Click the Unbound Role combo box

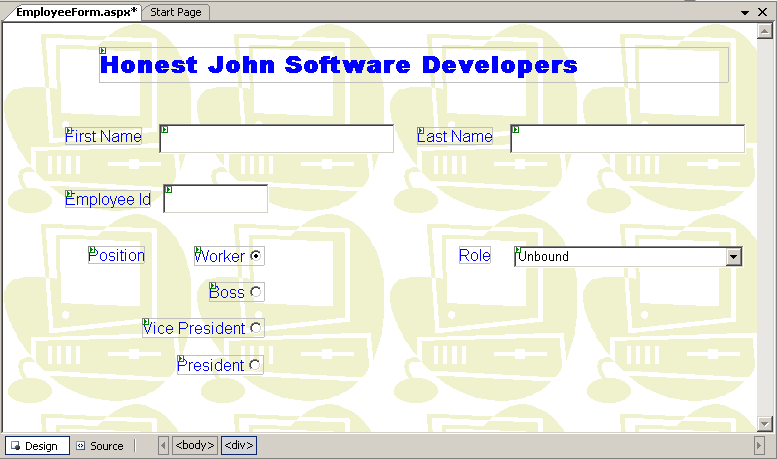[620, 257]
